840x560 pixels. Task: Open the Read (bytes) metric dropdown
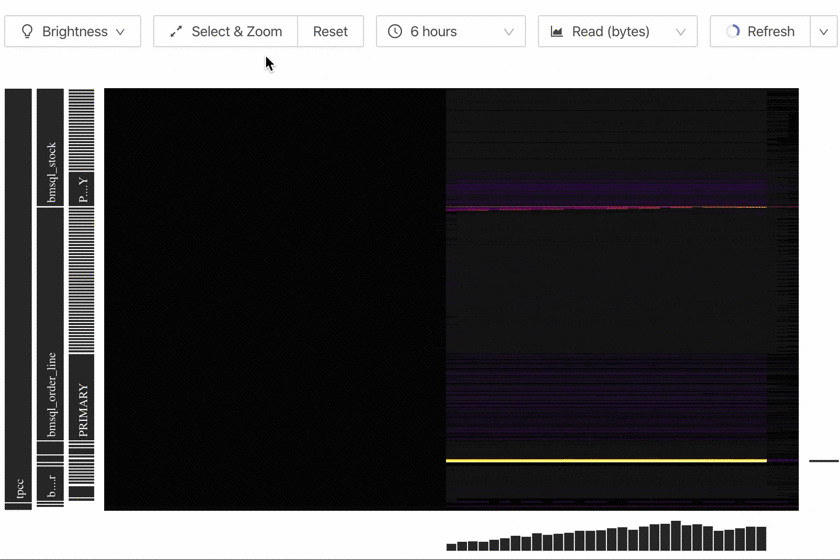tap(617, 32)
